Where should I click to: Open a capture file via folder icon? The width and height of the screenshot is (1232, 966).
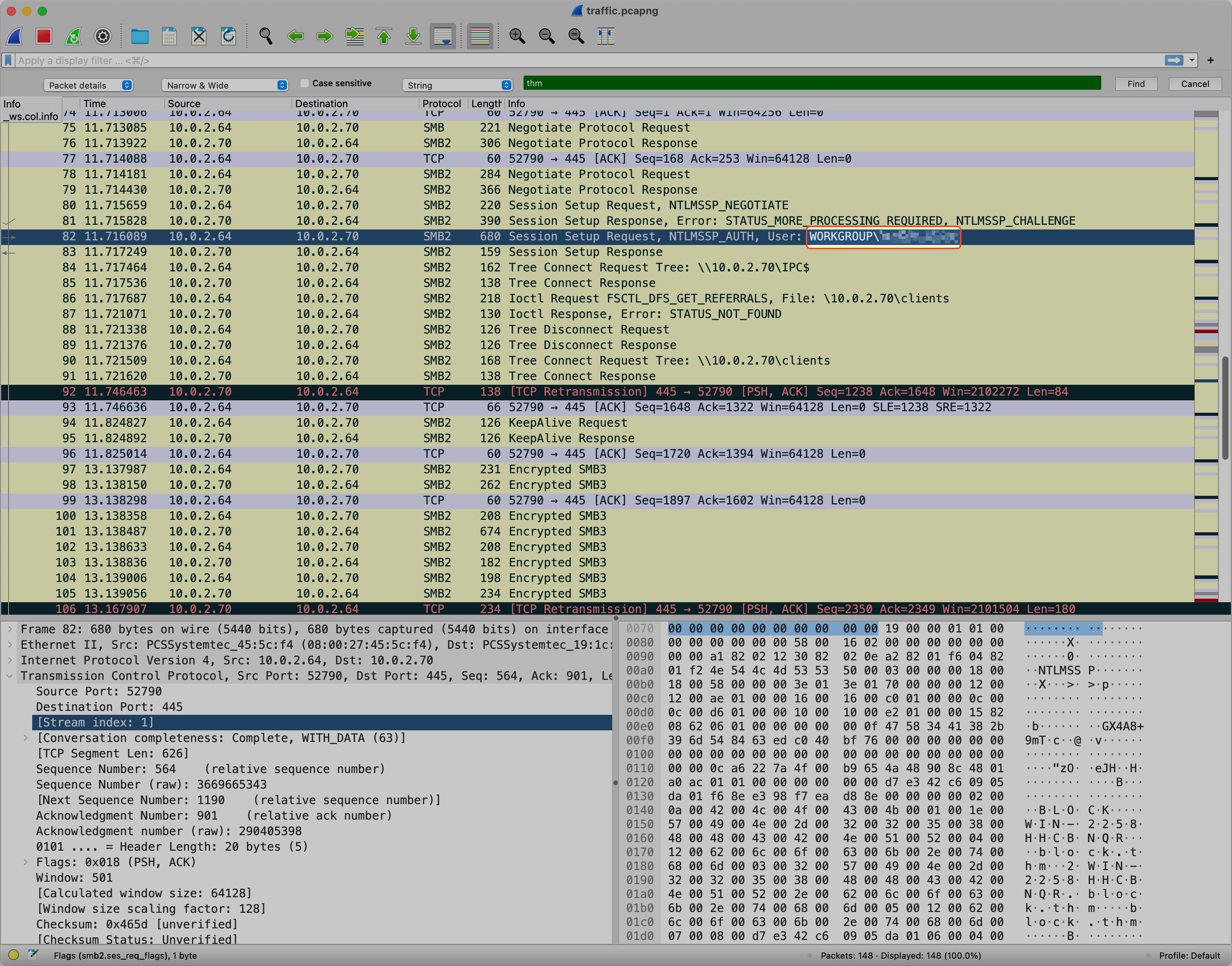pos(140,36)
